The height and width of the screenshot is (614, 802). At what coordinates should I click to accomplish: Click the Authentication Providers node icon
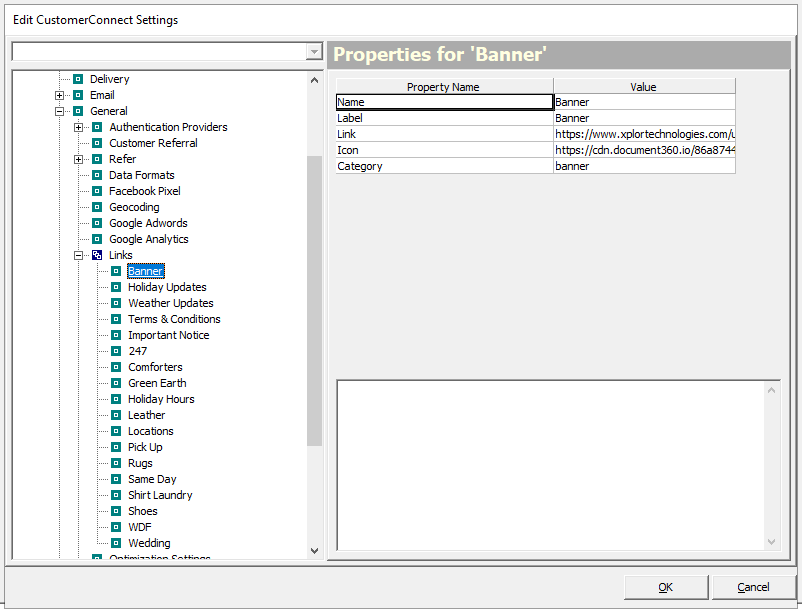point(97,127)
